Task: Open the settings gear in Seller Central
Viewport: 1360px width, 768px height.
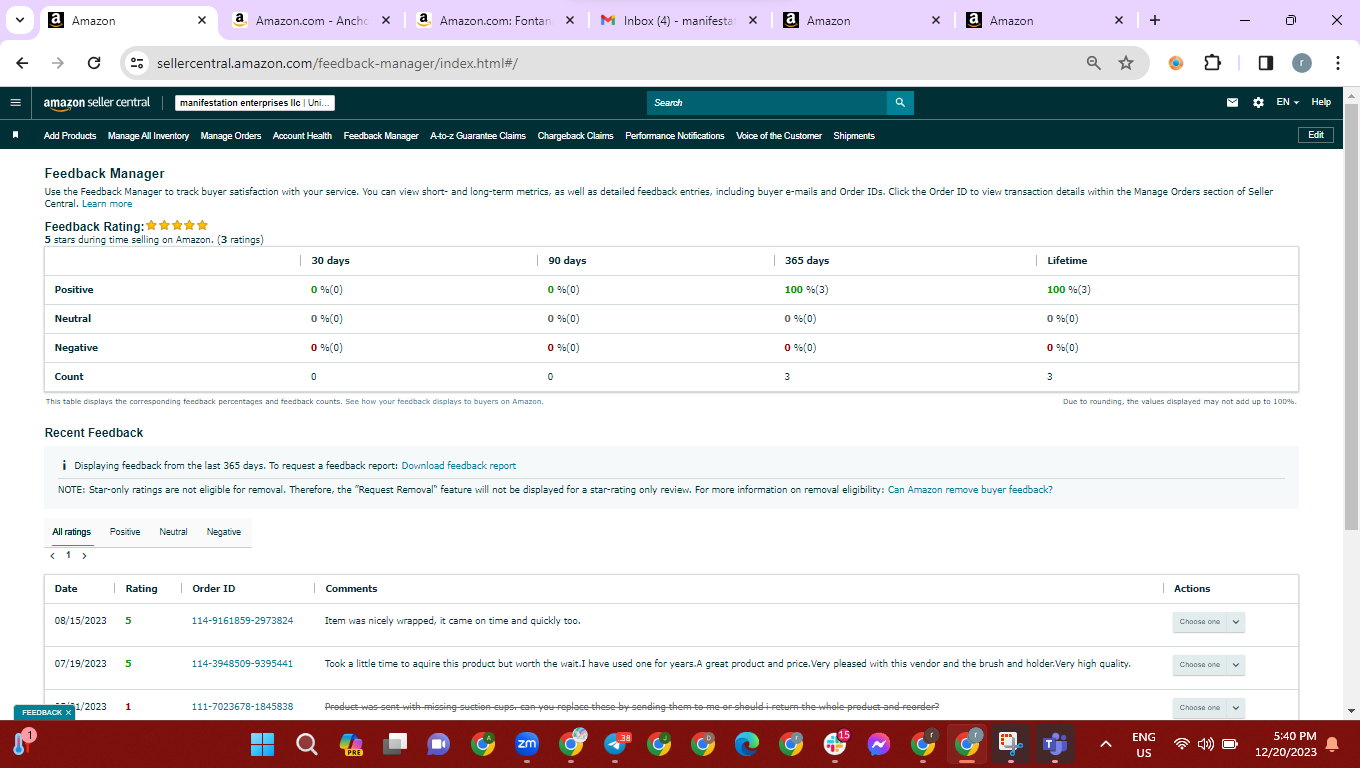Action: pos(1258,102)
